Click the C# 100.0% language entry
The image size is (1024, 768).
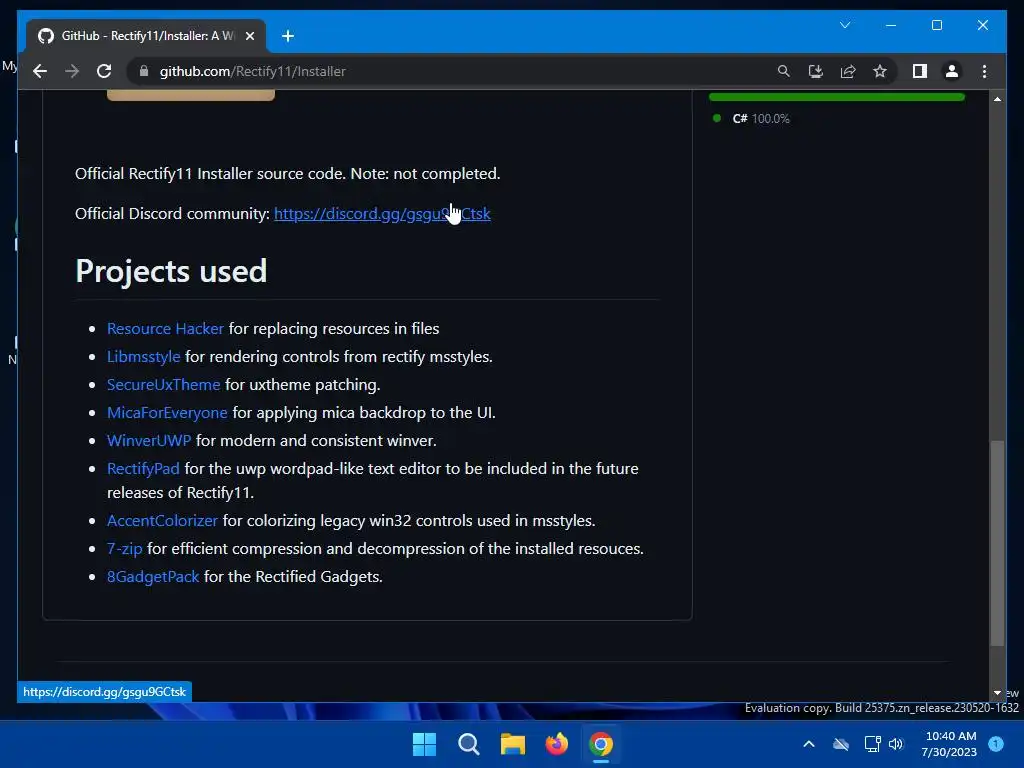(752, 118)
